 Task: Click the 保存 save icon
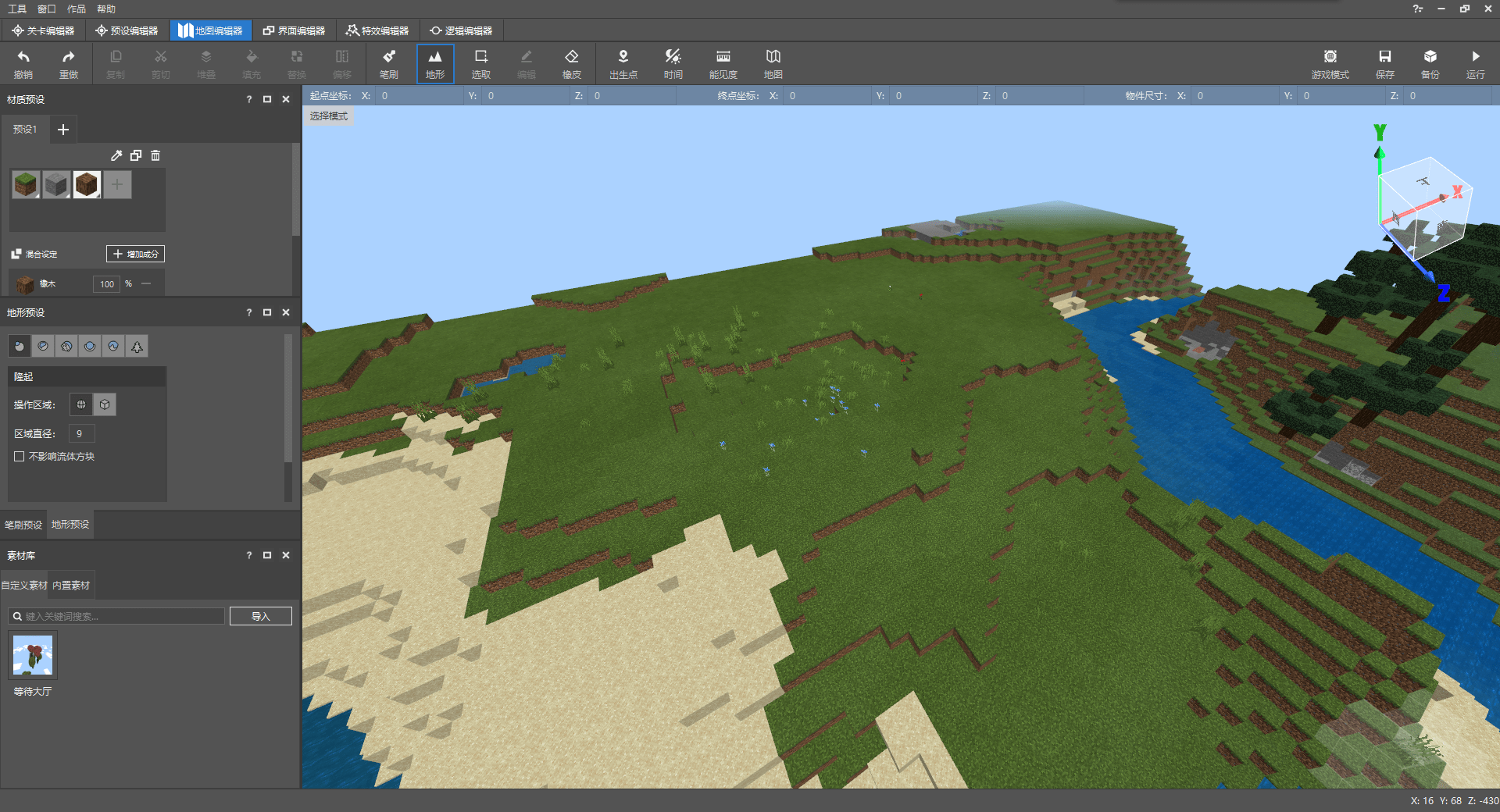pyautogui.click(x=1384, y=63)
